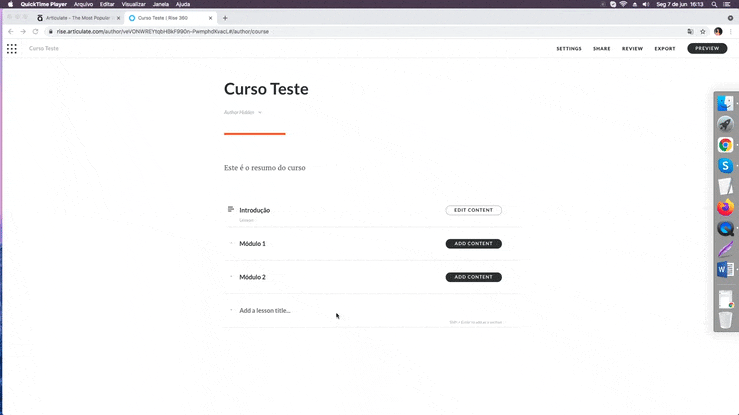Click the Preview button

tap(707, 48)
